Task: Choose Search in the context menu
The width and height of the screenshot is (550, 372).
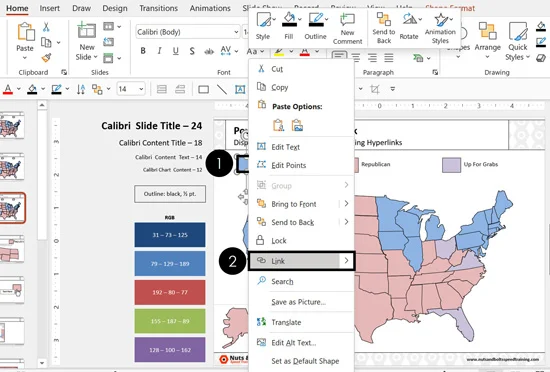Action: [301, 281]
